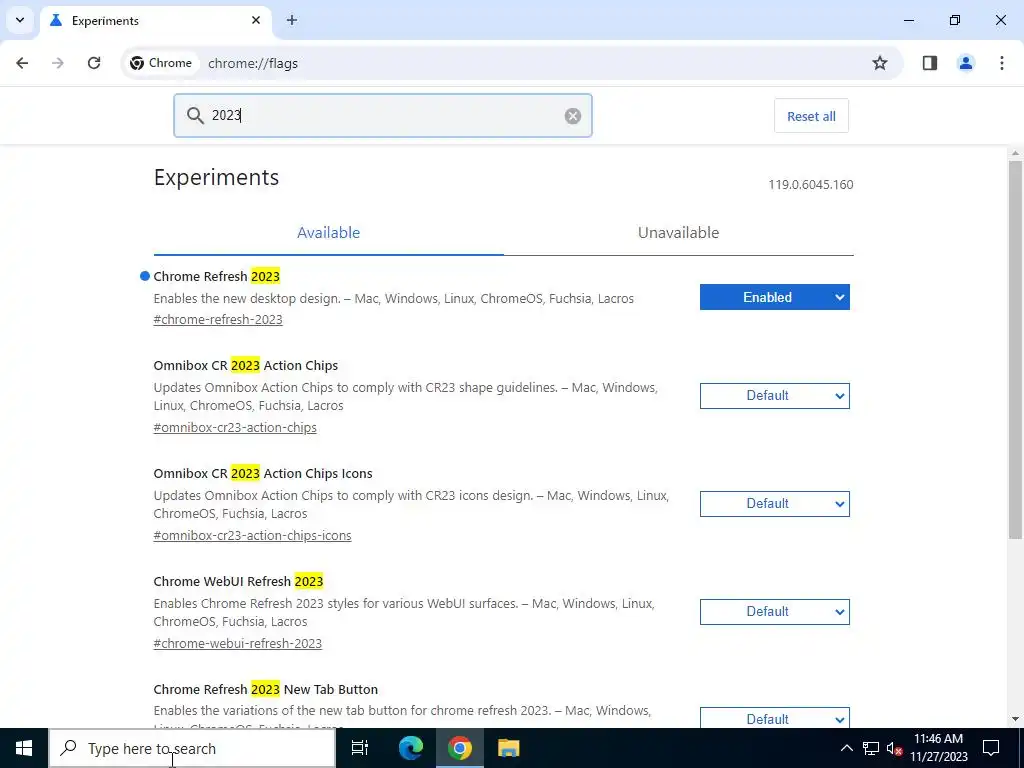
Task: Click the Windows taskbar search box
Action: (192, 748)
